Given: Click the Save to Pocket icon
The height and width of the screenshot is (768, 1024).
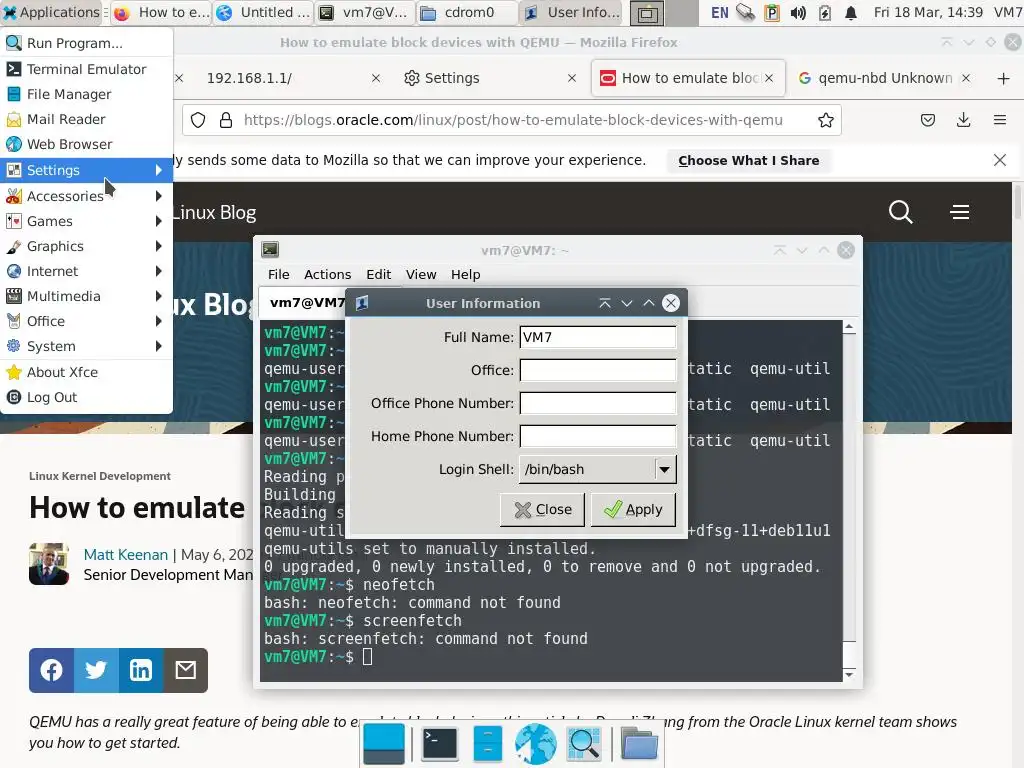Looking at the screenshot, I should point(927,120).
